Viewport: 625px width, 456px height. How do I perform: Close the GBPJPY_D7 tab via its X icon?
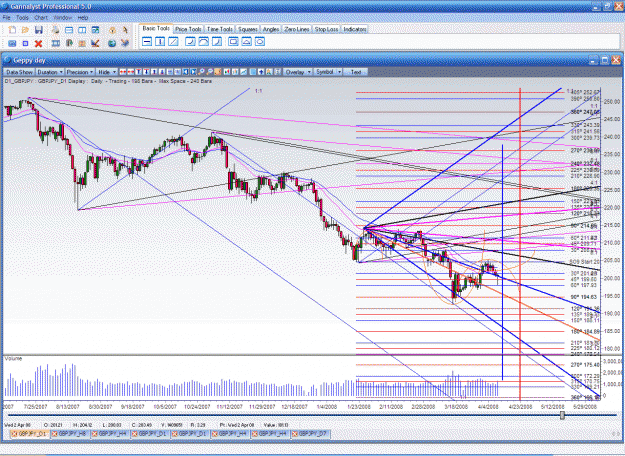coord(295,434)
